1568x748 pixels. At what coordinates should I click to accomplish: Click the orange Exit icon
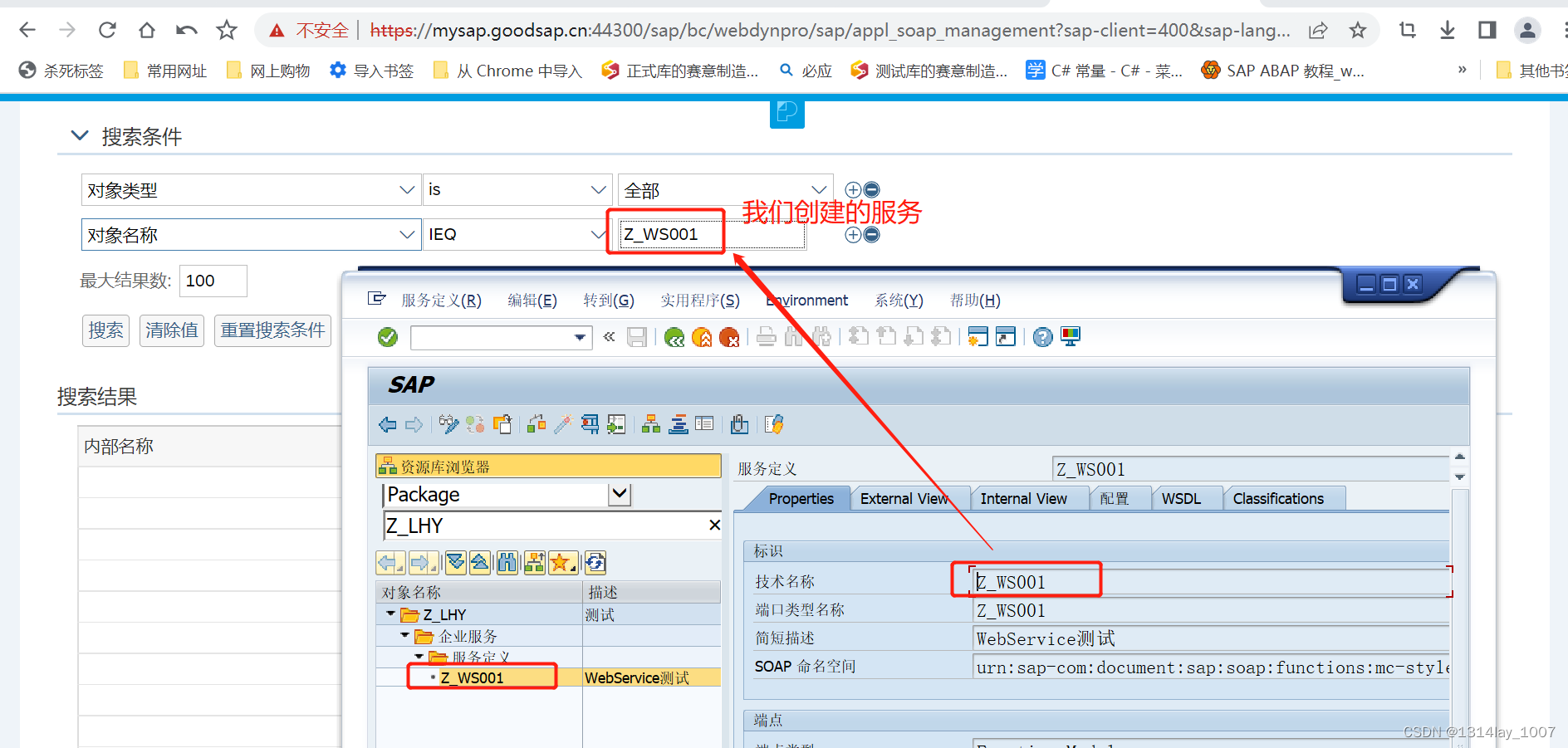702,337
